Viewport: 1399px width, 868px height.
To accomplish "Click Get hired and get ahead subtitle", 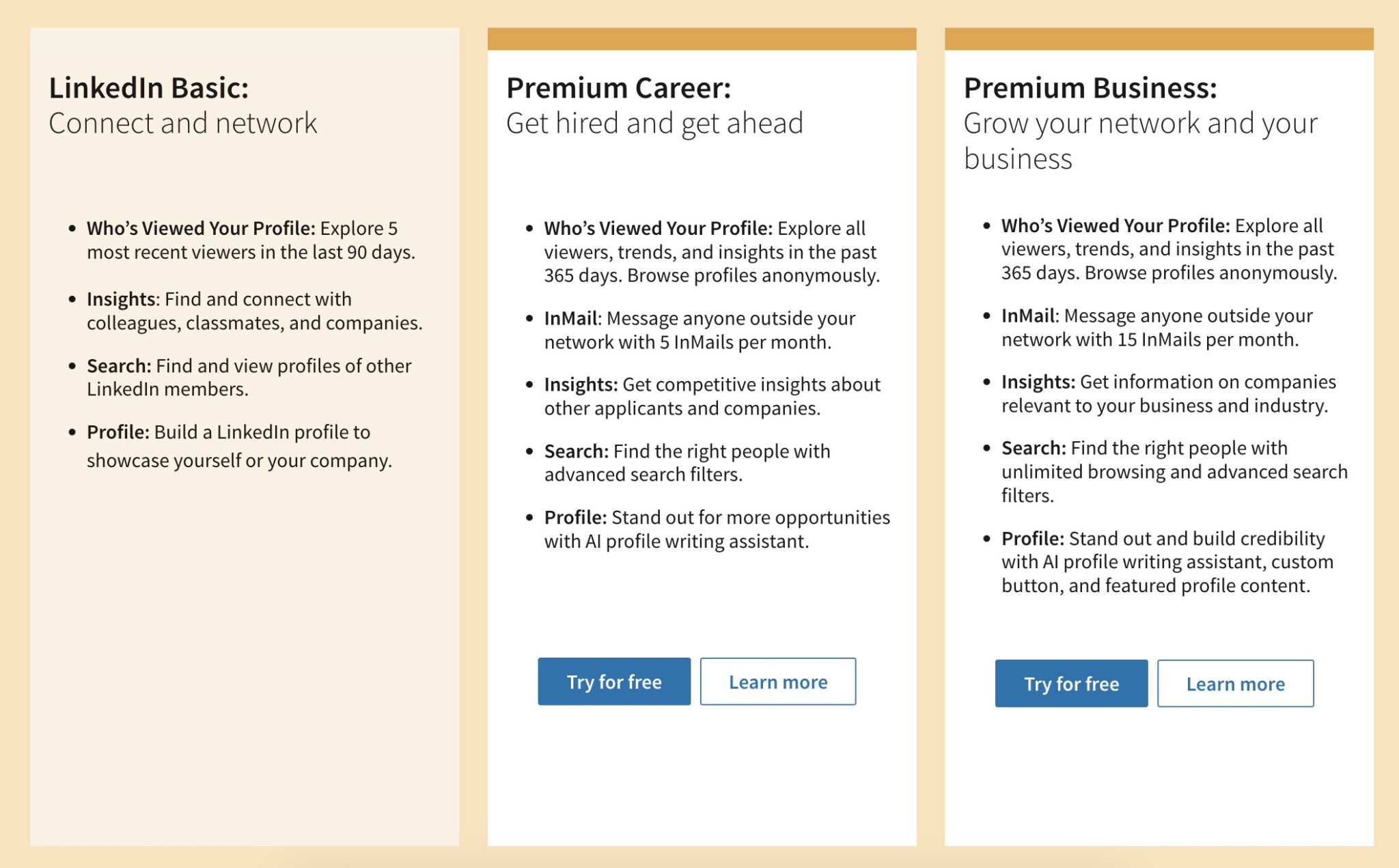I will pos(655,124).
